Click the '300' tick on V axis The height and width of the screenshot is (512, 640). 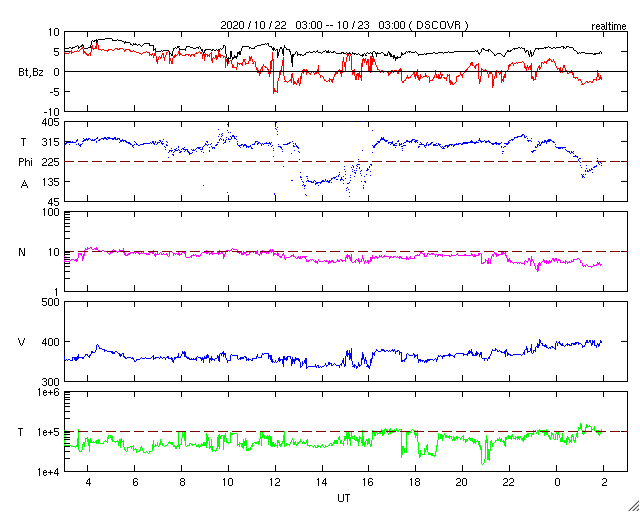(x=53, y=382)
